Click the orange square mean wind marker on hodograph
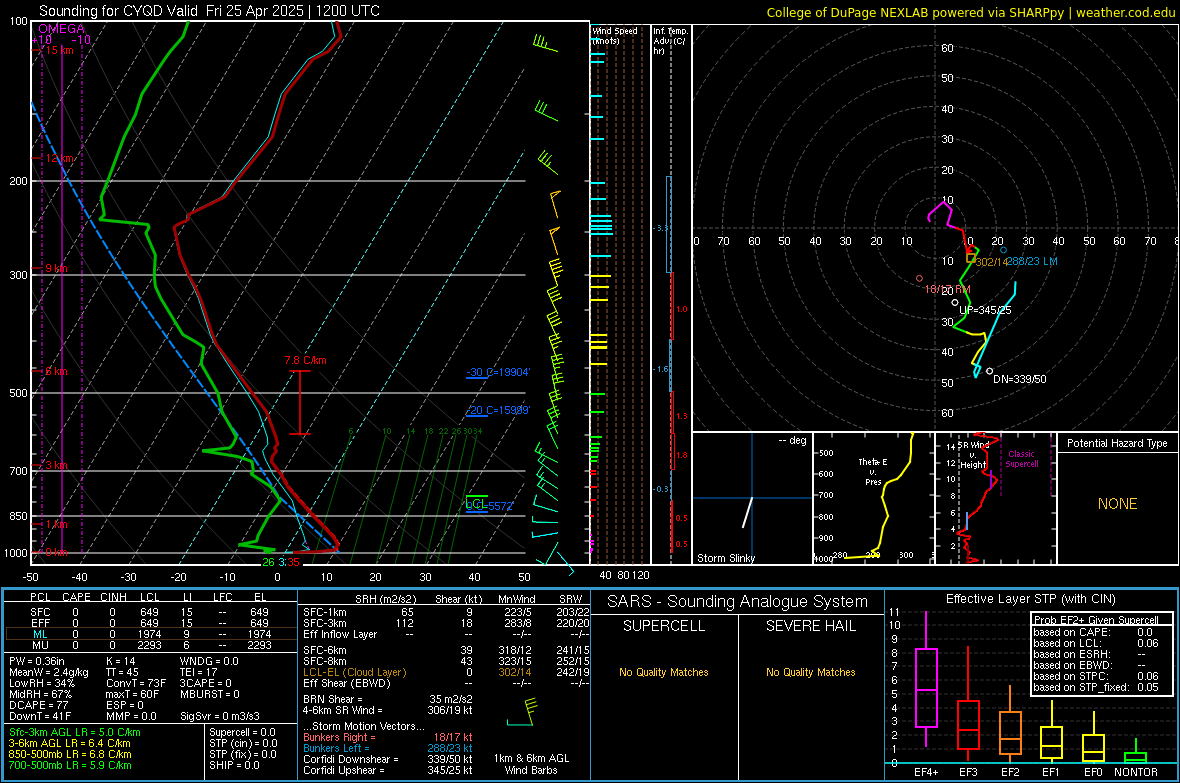The image size is (1180, 783). click(971, 258)
